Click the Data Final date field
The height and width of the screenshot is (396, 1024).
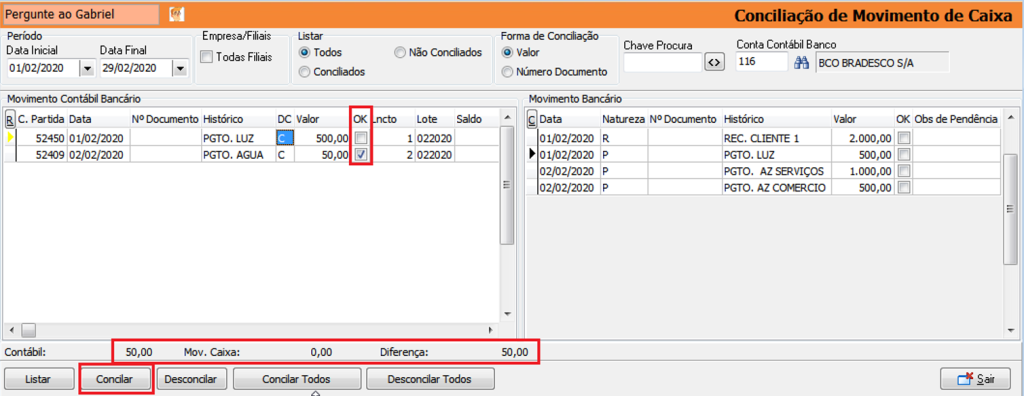click(x=136, y=68)
